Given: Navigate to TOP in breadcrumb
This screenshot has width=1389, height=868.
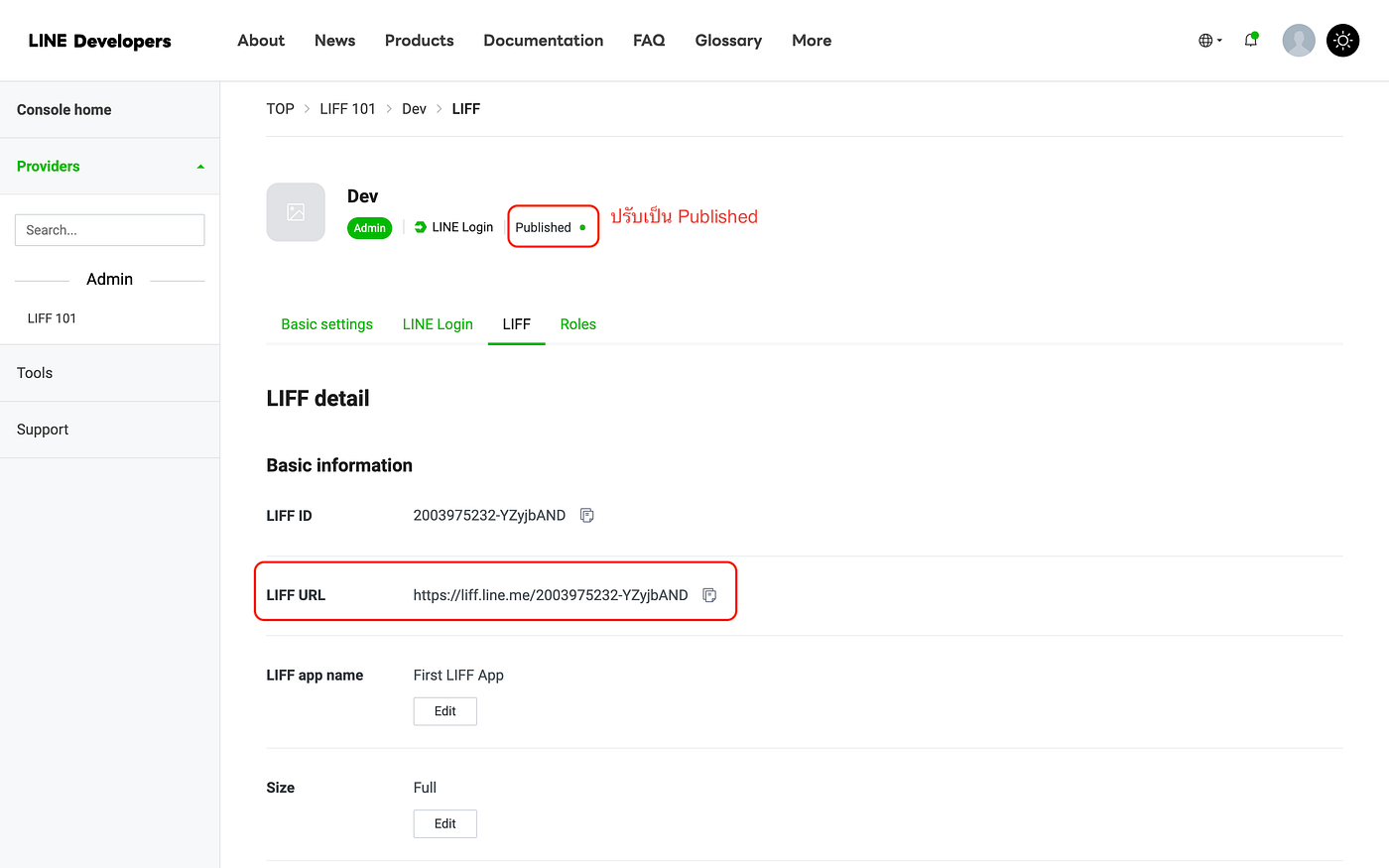Looking at the screenshot, I should [280, 109].
